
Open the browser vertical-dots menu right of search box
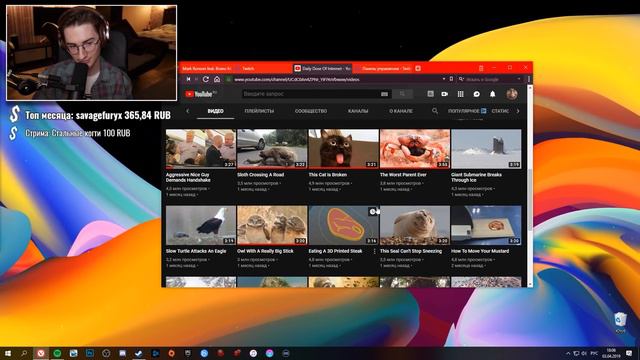pyautogui.click(x=529, y=79)
